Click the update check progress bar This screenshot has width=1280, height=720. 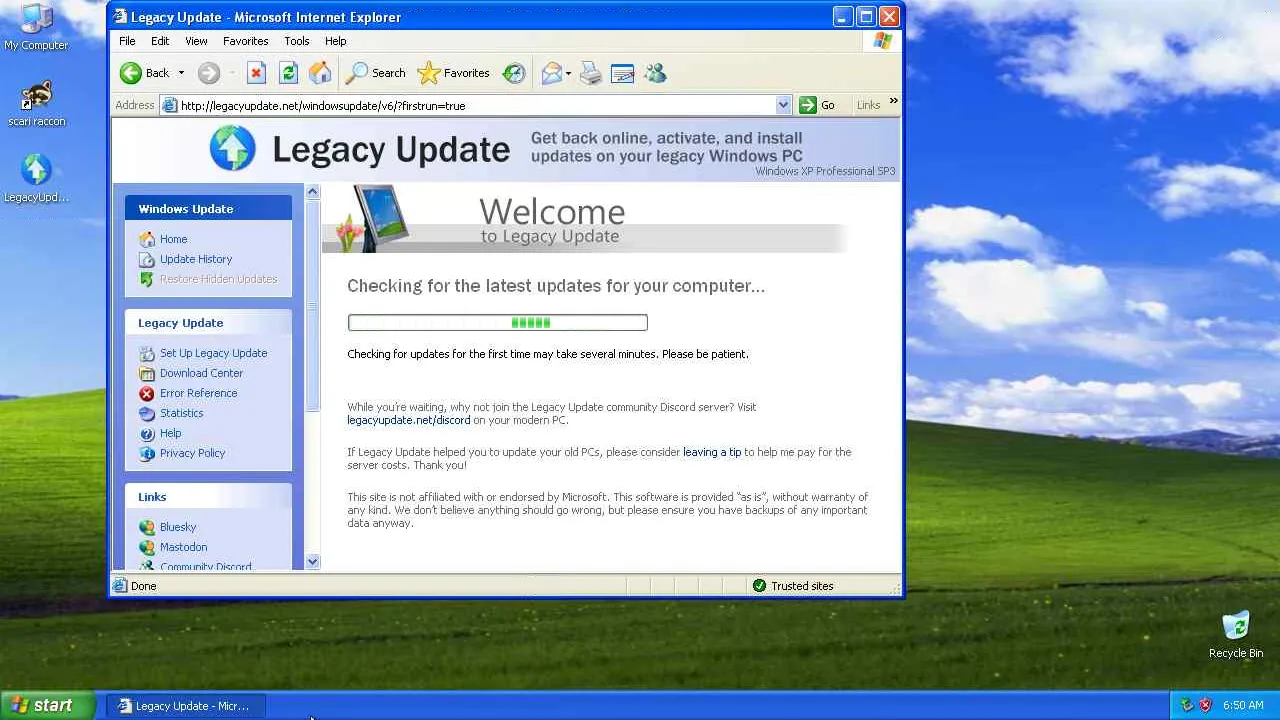(497, 322)
